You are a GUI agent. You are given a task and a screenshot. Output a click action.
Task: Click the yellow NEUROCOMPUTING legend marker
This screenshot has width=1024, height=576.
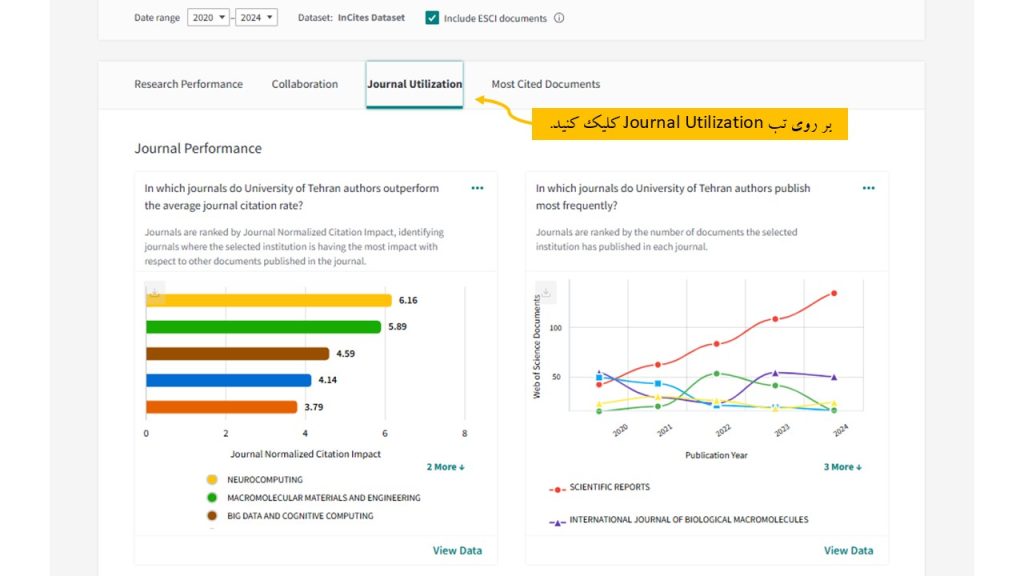(x=212, y=480)
